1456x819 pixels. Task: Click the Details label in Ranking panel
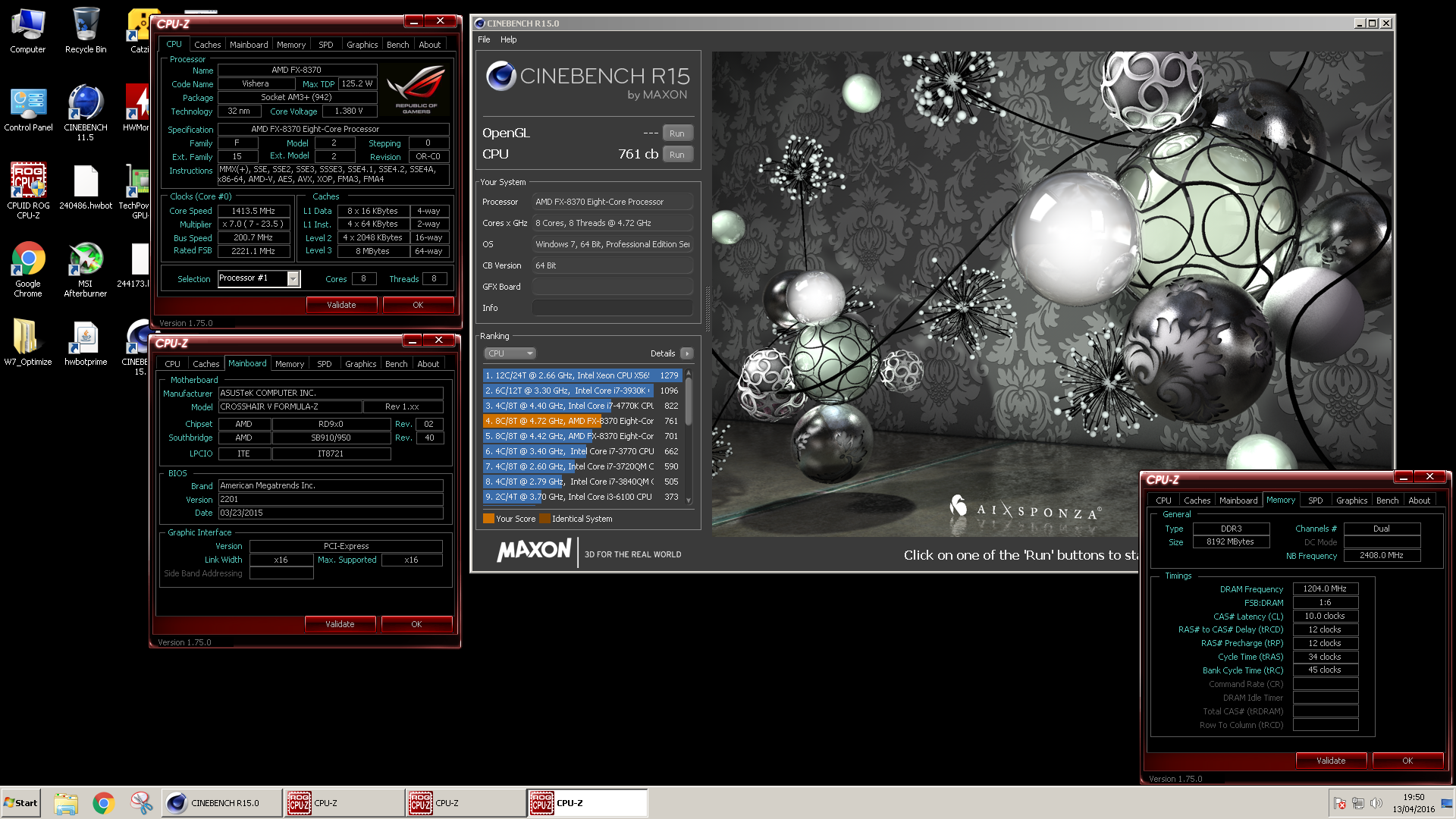pos(662,353)
